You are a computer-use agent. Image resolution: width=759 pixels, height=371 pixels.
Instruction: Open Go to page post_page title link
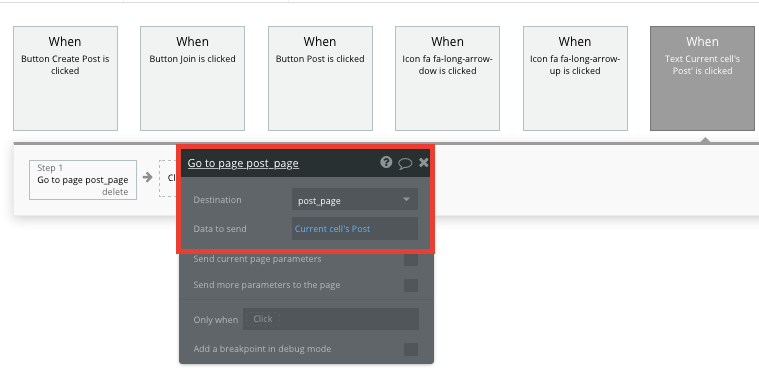coord(243,163)
